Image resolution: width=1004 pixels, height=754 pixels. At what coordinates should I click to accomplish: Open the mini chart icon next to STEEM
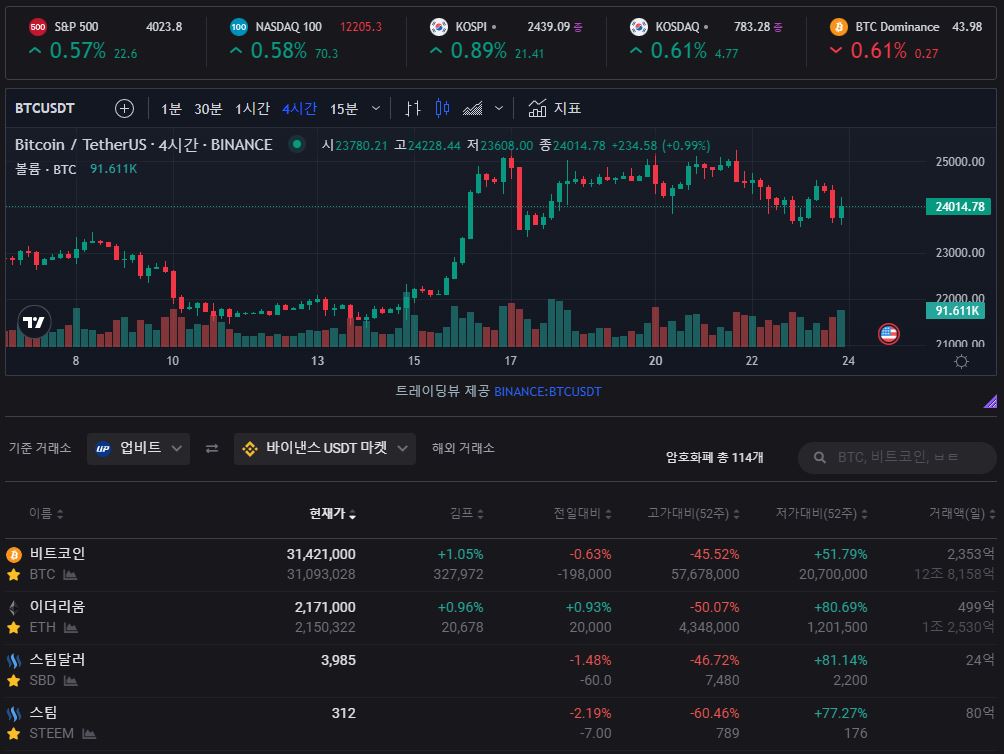89,734
